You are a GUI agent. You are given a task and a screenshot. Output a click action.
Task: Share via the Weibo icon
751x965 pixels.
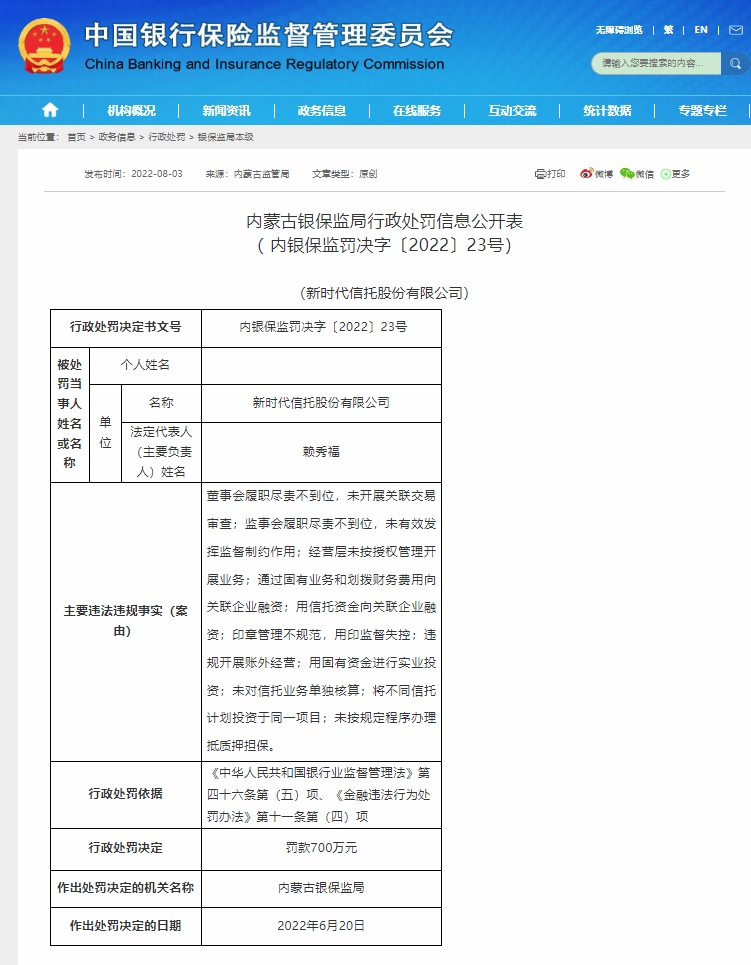pos(587,174)
